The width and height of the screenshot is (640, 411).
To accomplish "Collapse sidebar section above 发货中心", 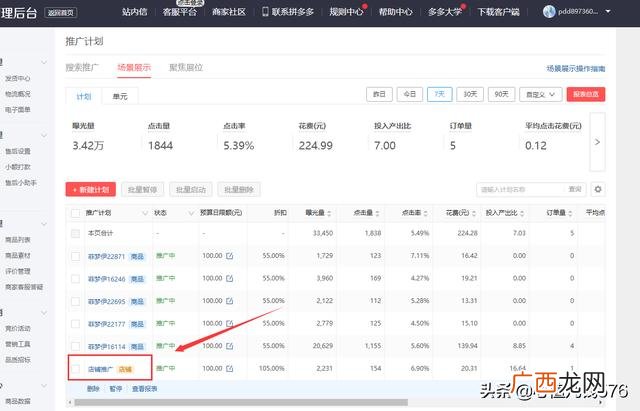I will pos(44,62).
